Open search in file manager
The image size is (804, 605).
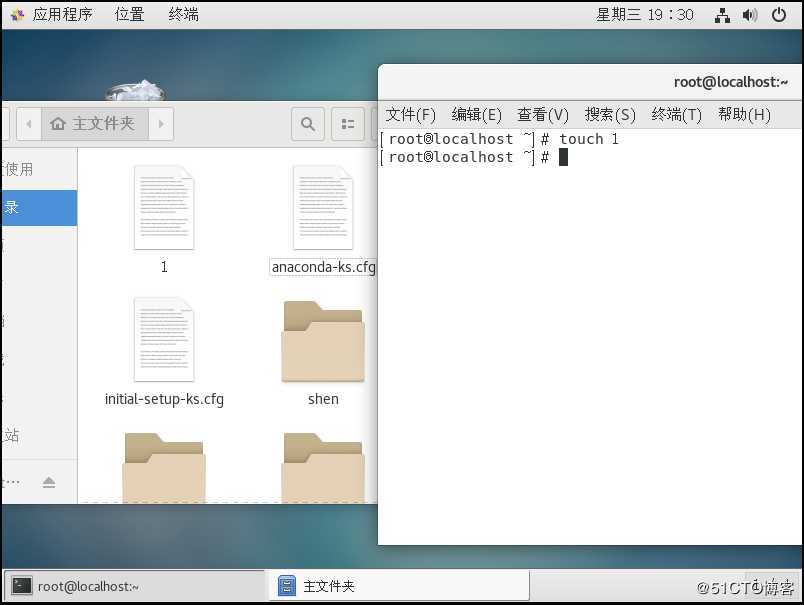(x=308, y=124)
